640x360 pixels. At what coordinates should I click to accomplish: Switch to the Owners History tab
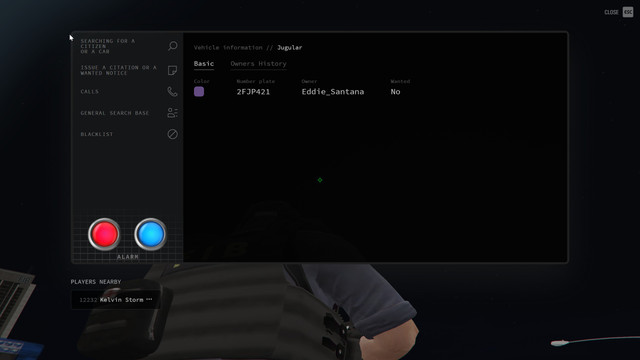point(258,64)
